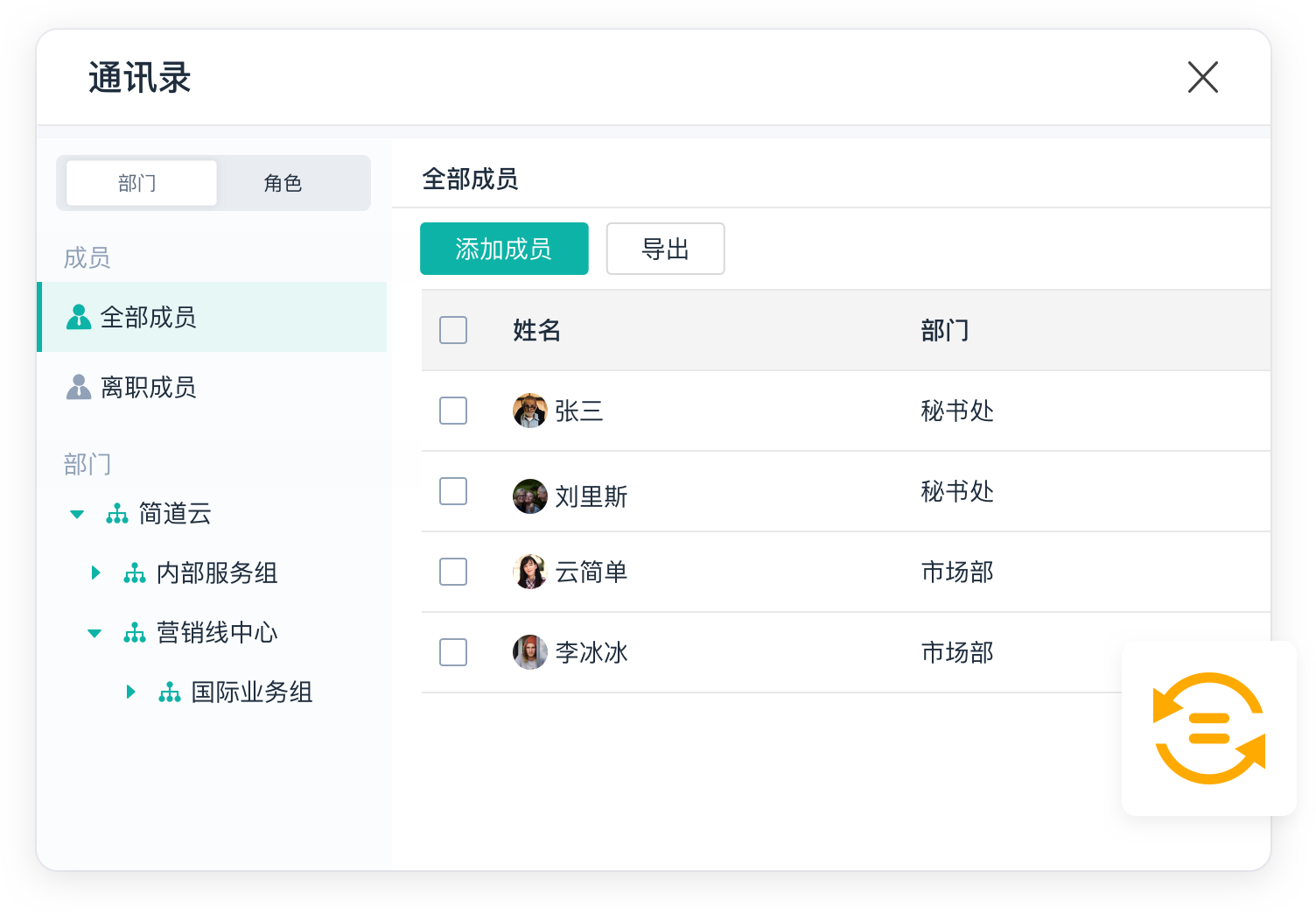Click the 离职成员 person icon

tap(79, 387)
